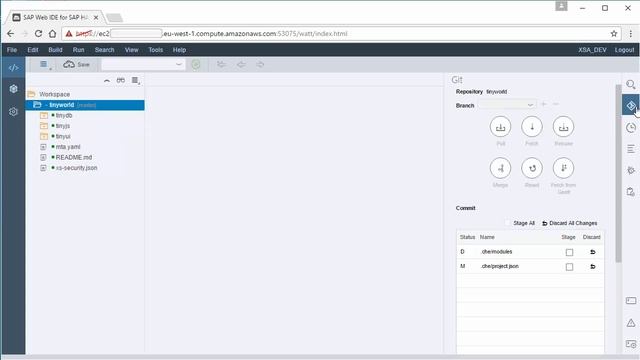Click the green run icon in toolbar
640x360 pixels.
(196, 64)
